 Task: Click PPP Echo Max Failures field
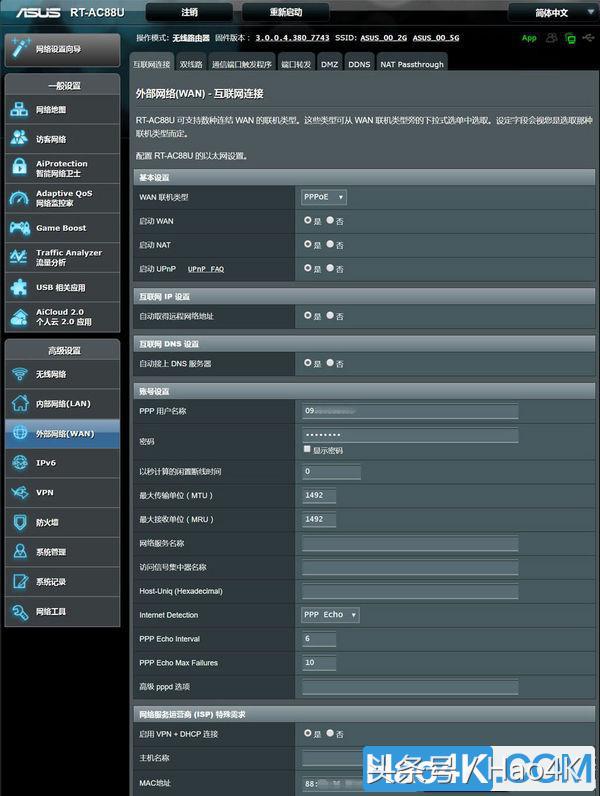(319, 662)
